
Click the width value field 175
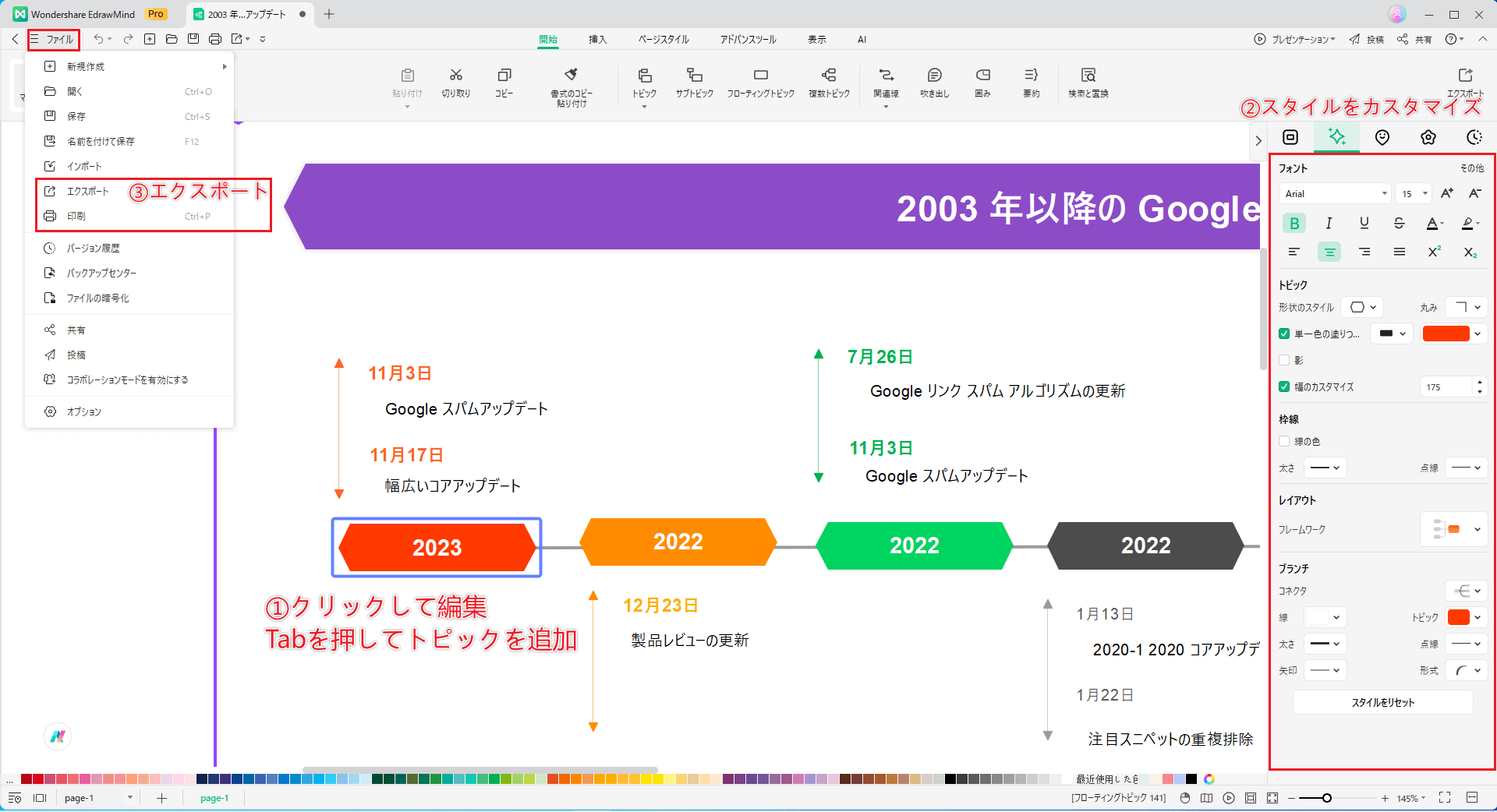click(1446, 387)
